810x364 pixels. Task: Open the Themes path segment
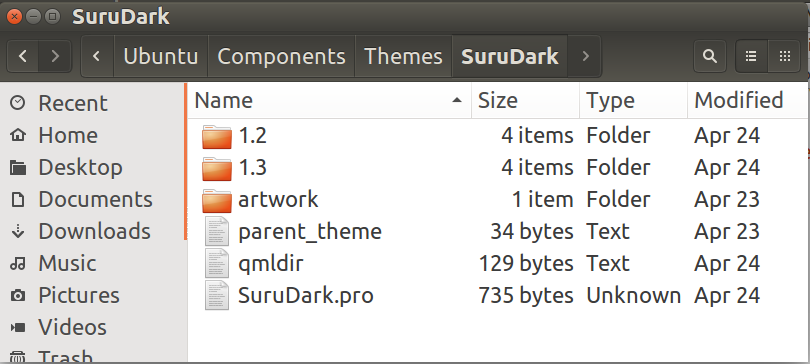pyautogui.click(x=403, y=56)
